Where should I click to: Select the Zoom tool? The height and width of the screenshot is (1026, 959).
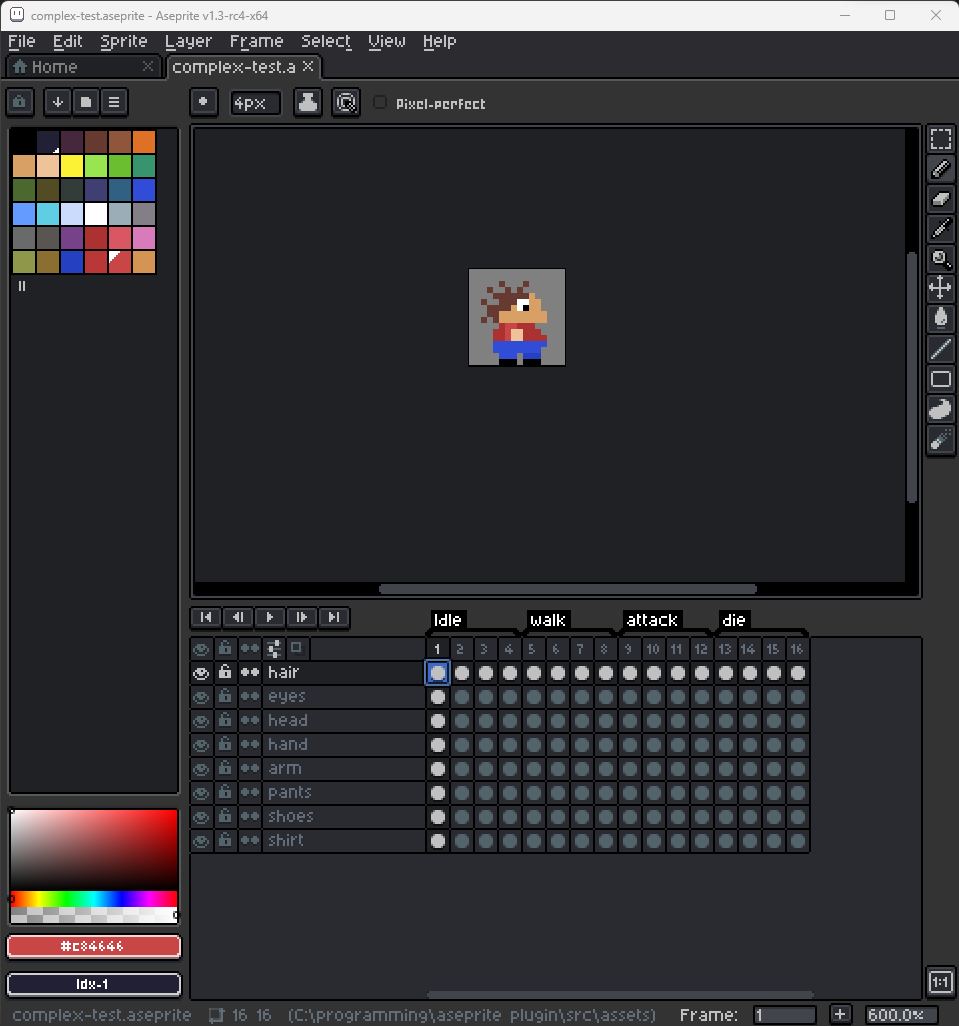941,259
